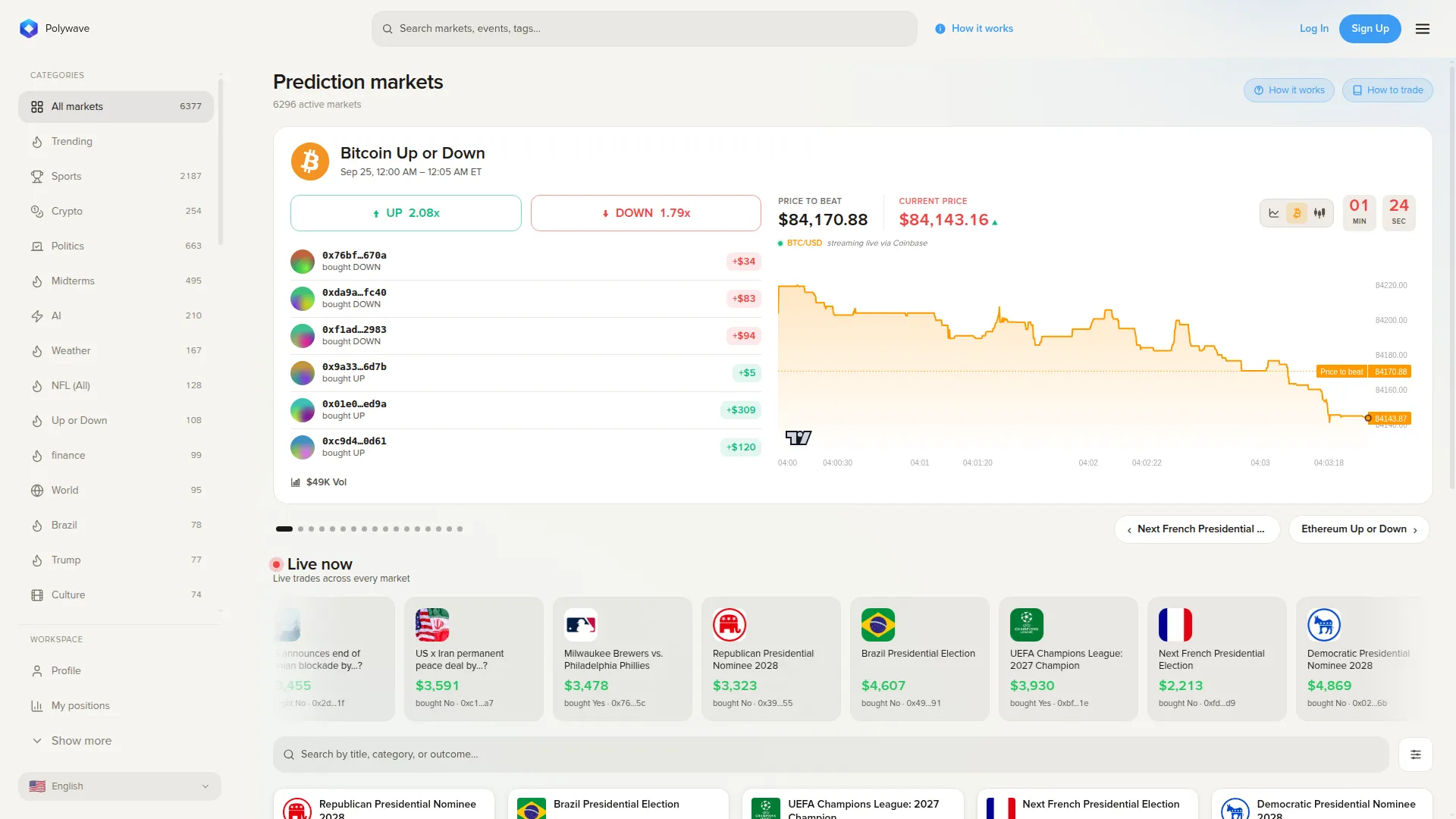The image size is (1456, 819).
Task: Click the Republican elephant icon in Live now
Action: (x=730, y=625)
